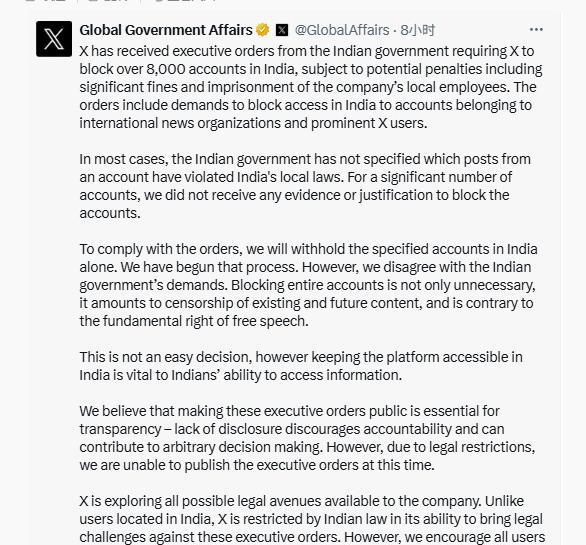Click the paragraph starting "In most cases"

pyautogui.click(x=305, y=186)
